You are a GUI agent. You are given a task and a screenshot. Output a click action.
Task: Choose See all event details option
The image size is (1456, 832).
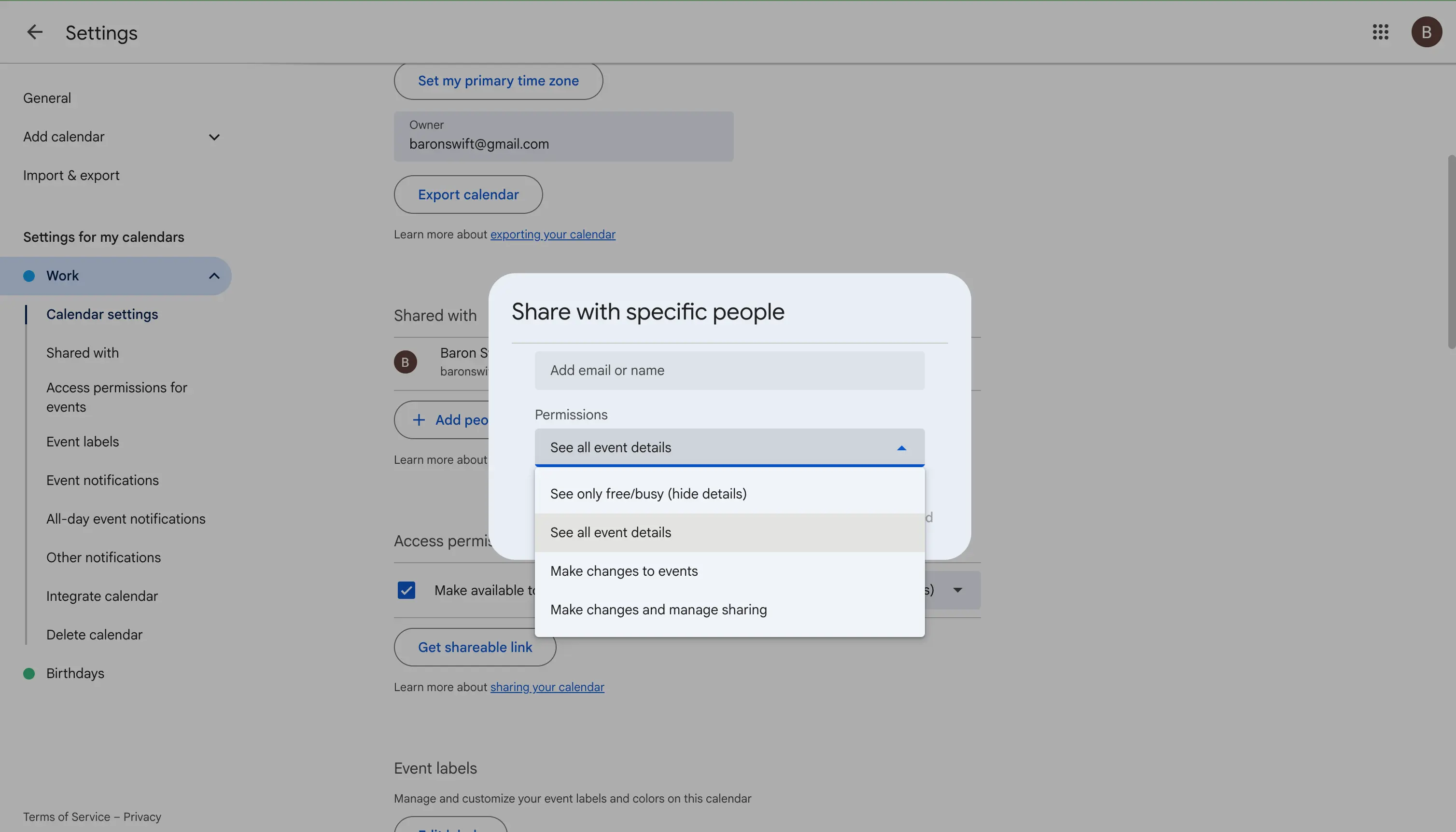click(x=729, y=533)
